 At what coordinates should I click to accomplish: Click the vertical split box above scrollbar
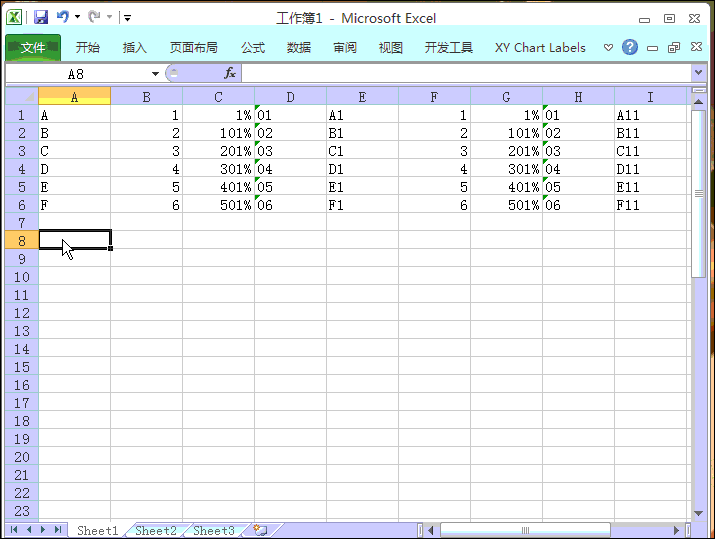(698, 90)
